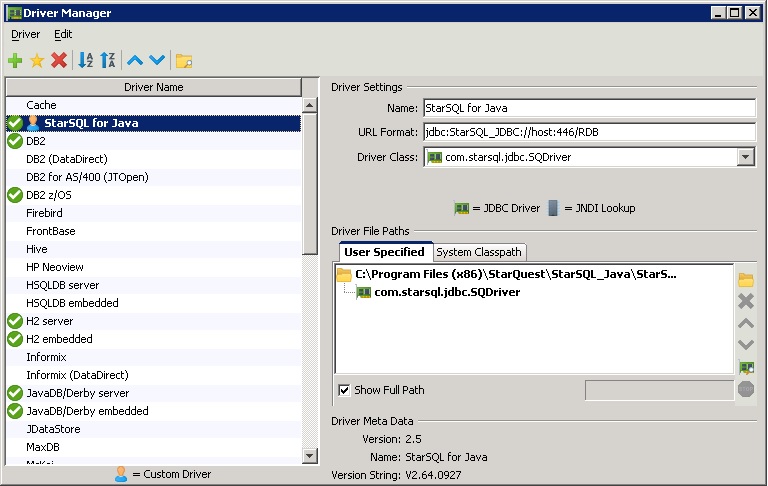Select the StarQuest jar path tree node
Screen dimensions: 768x486
(515, 274)
